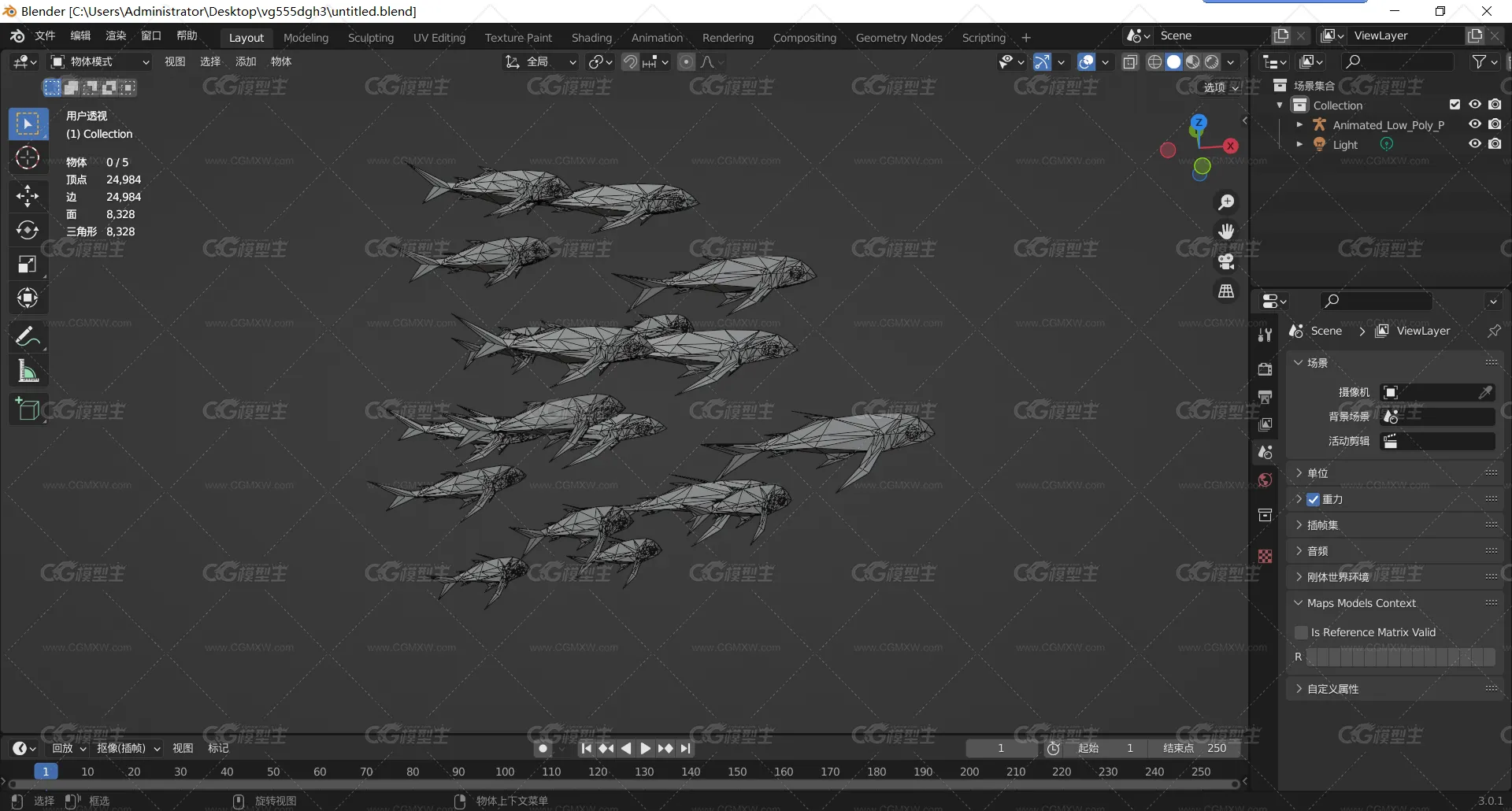Screen dimensions: 1512x811
Task: Expand the Light tree item
Action: pyautogui.click(x=1299, y=144)
